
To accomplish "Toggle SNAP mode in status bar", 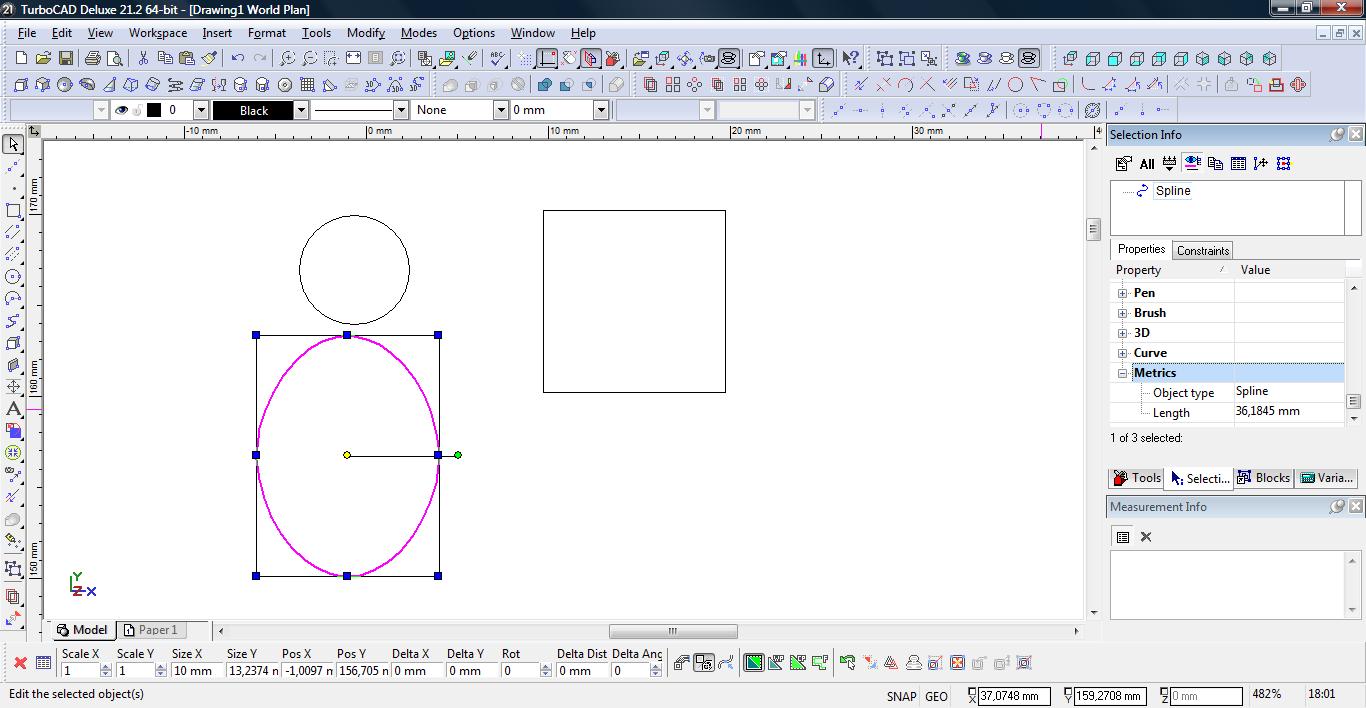I will [900, 696].
